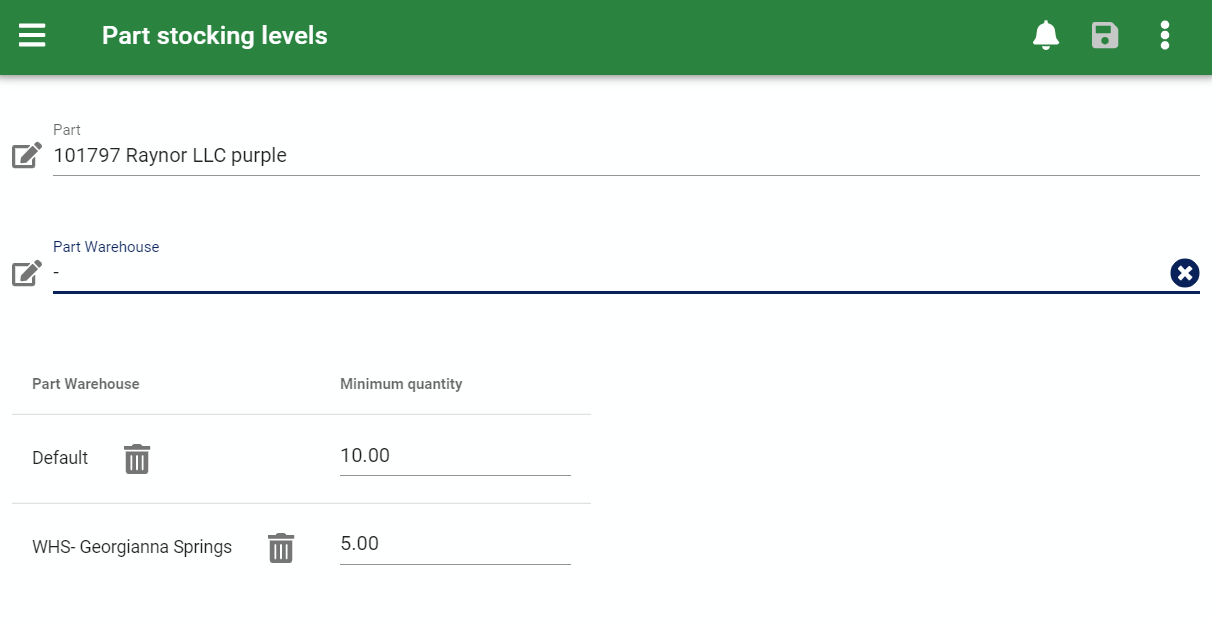Click the edit icon beside Part Warehouse field
Screen dimensions: 1212x622
tap(27, 273)
